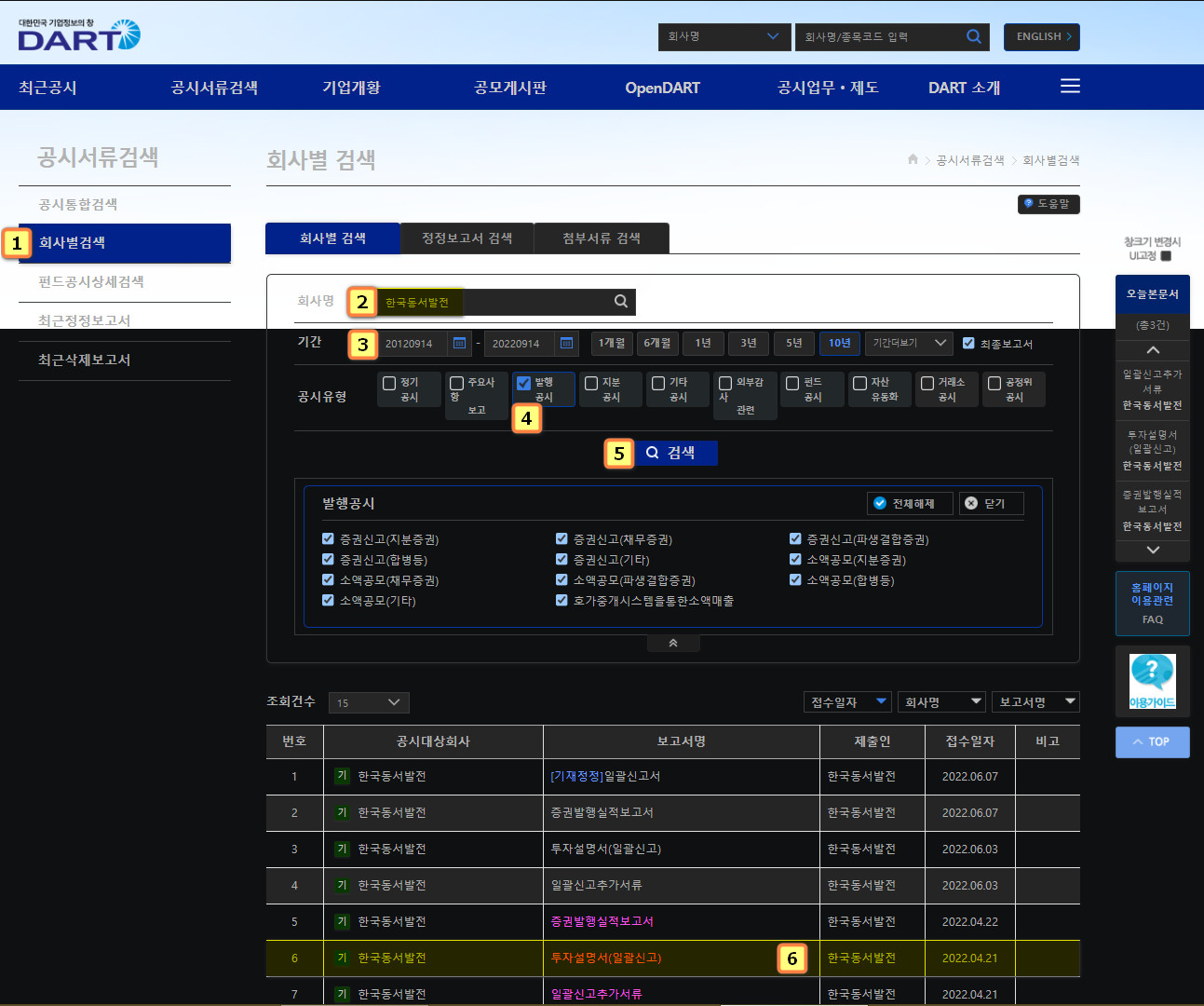This screenshot has height=1006, width=1204.
Task: Select the 회사별 검색 tab
Action: [332, 238]
